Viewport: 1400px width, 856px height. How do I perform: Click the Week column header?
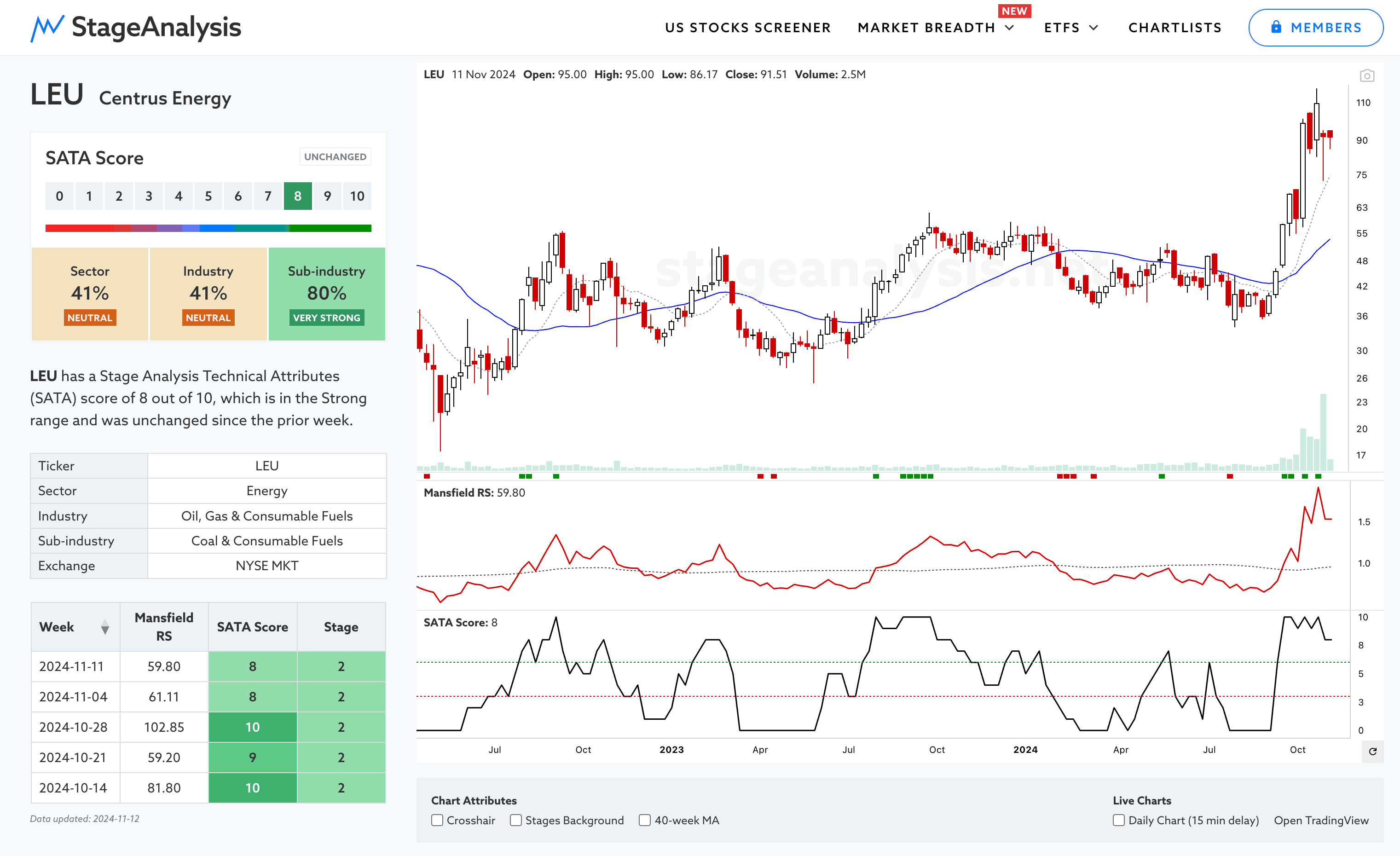[75, 627]
